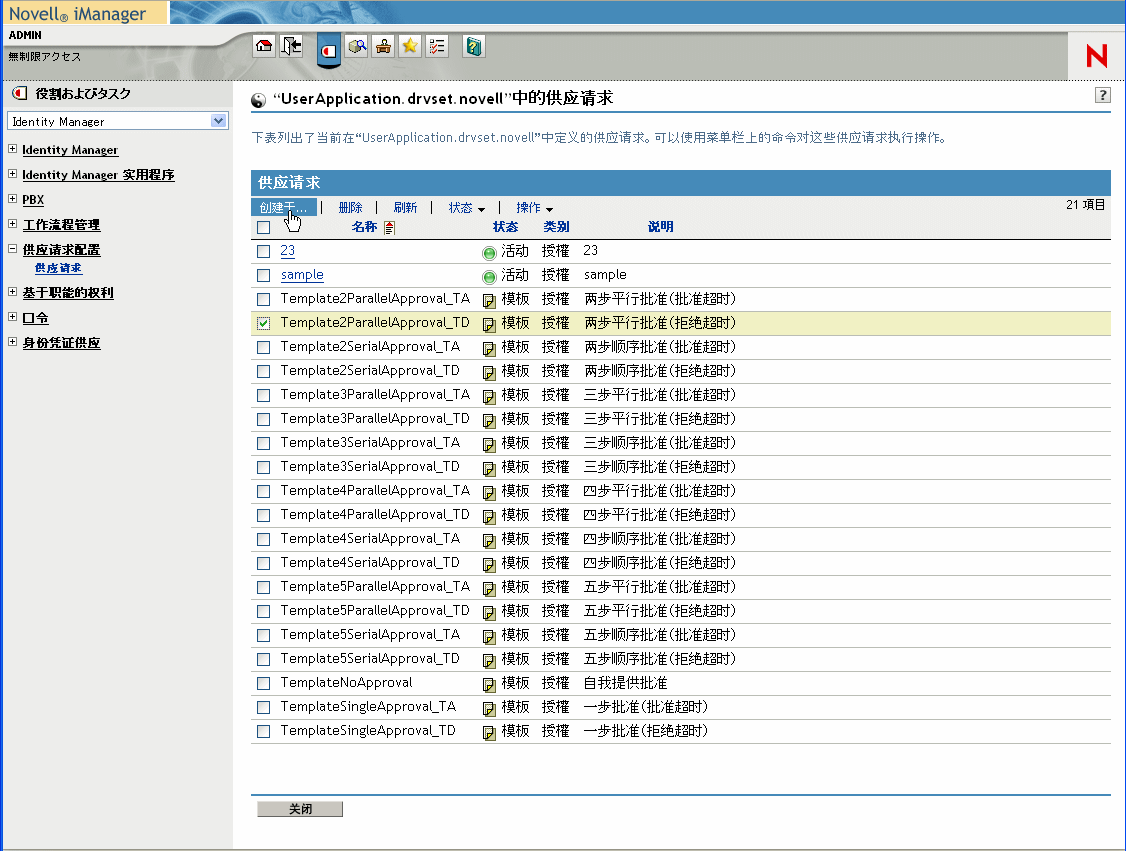Click the Exit door icon
1126x851 pixels.
(x=291, y=46)
